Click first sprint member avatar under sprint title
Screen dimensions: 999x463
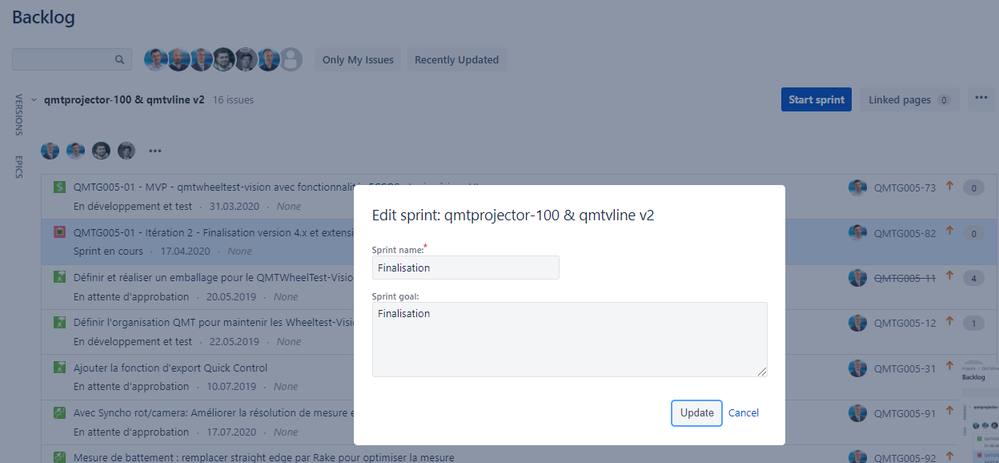[x=50, y=151]
